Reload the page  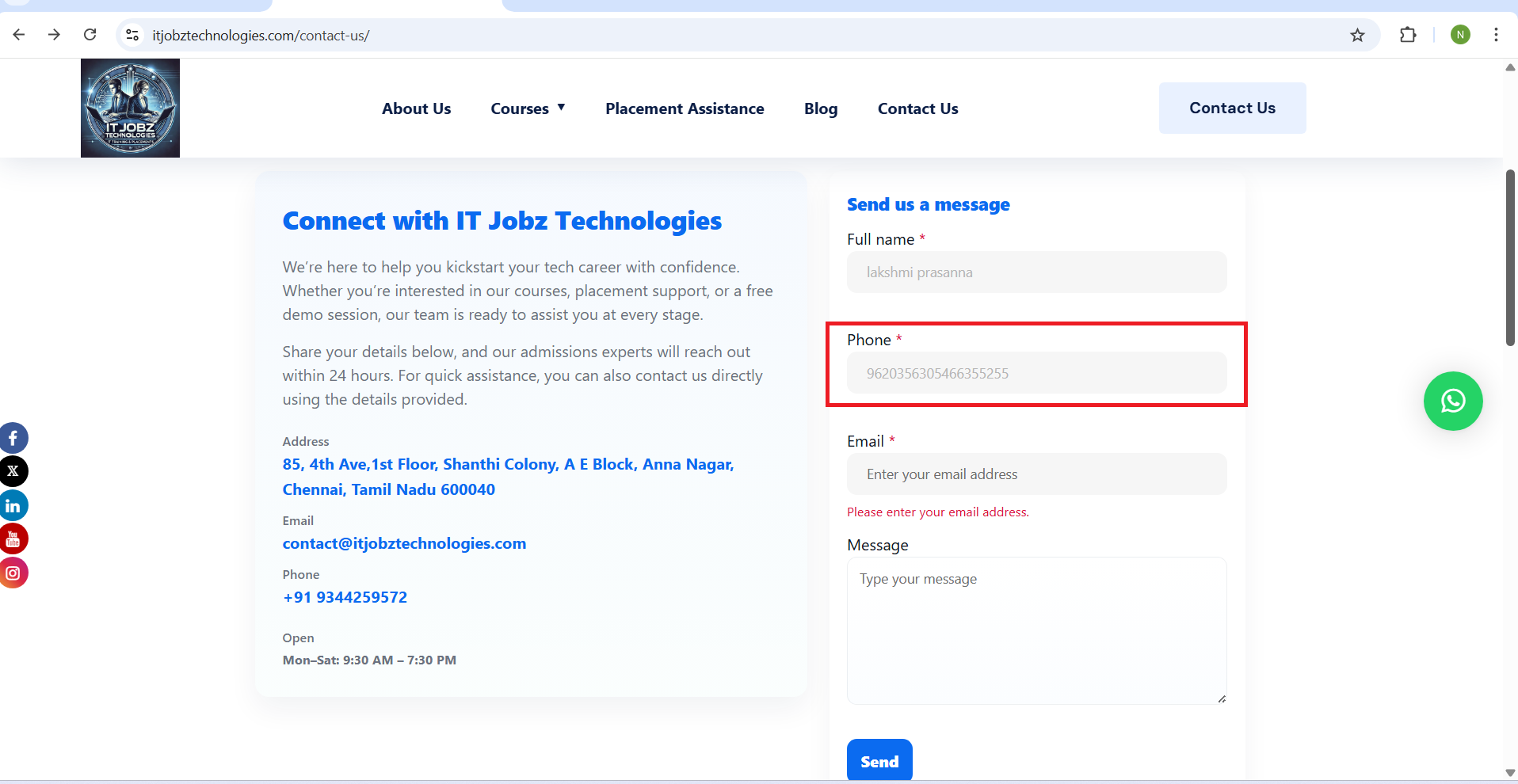[x=90, y=35]
